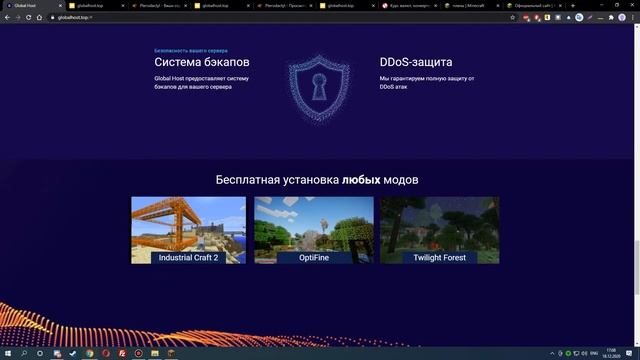640x360 pixels.
Task: Switch to the Global Host tab
Action: click(x=33, y=6)
